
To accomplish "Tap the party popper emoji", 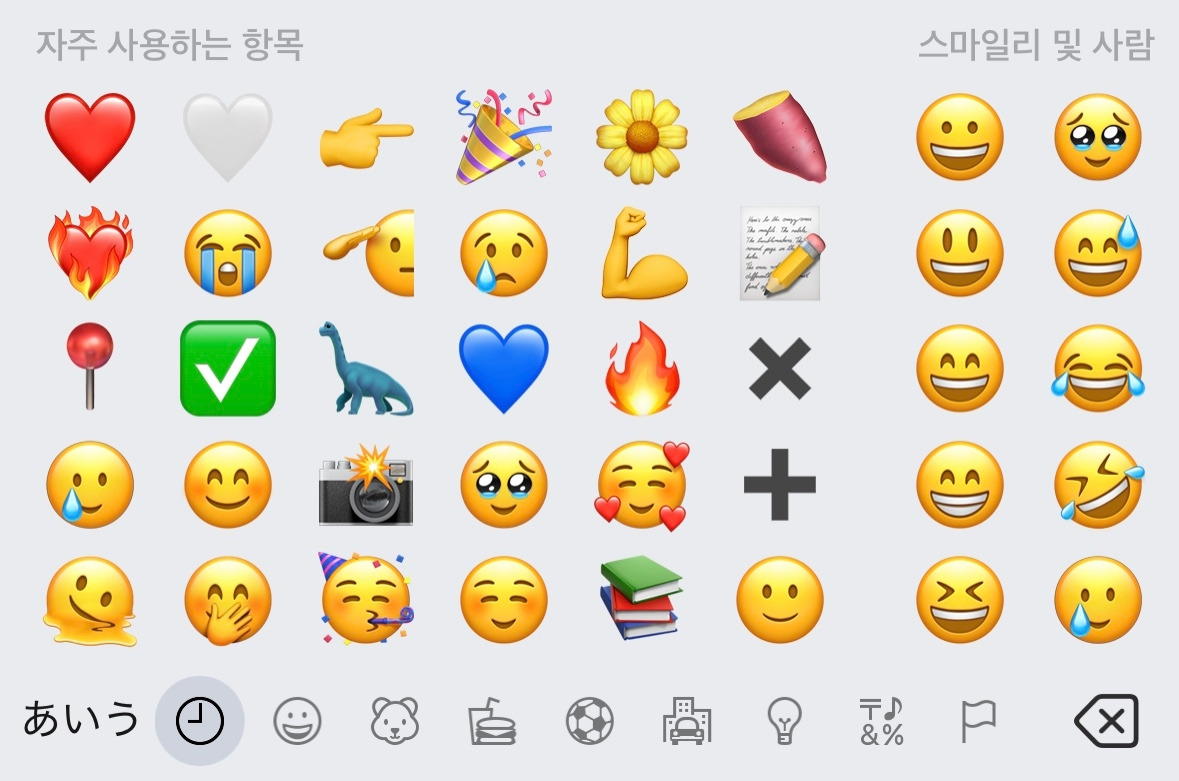I will 504,137.
